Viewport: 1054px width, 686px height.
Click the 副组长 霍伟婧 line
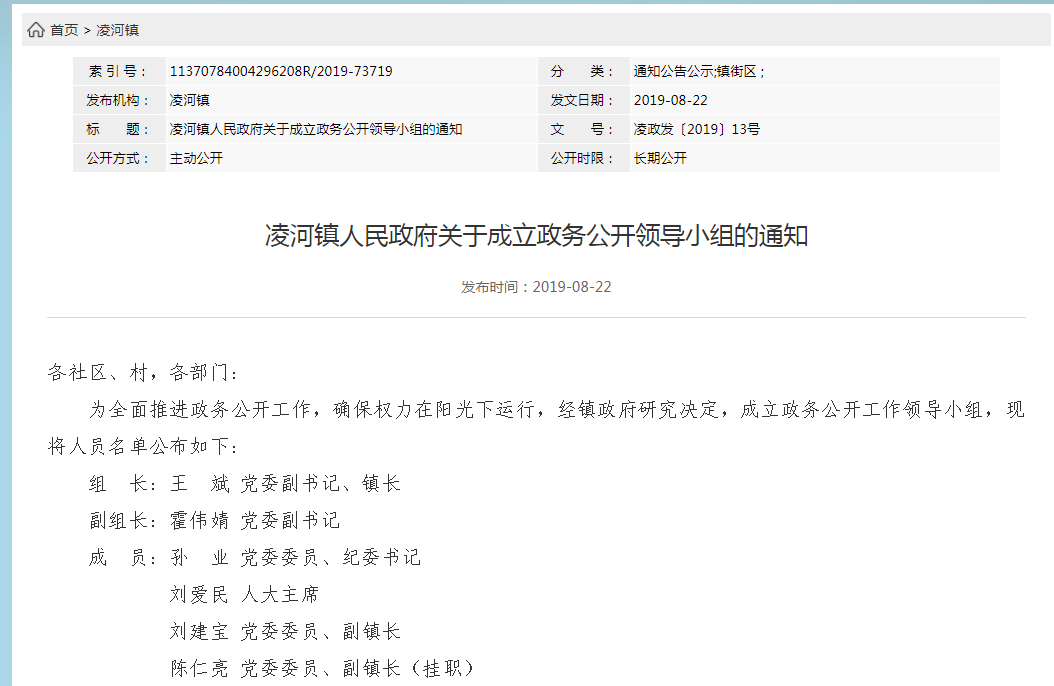point(214,520)
